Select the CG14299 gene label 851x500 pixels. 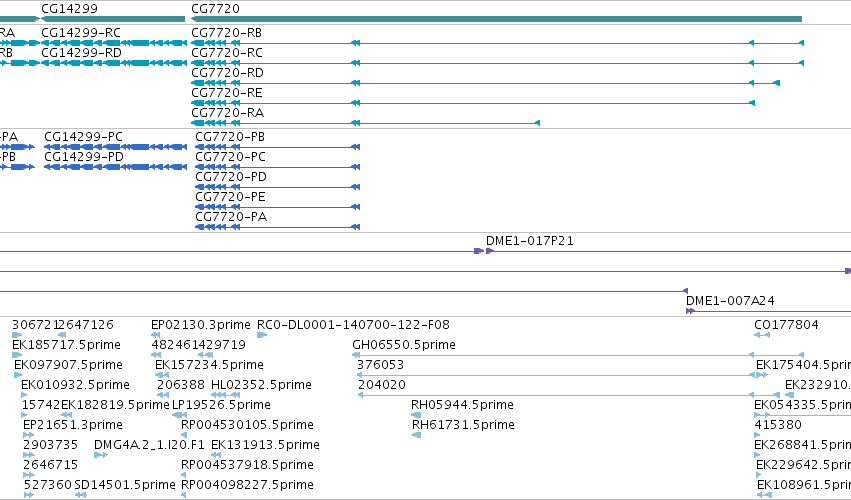click(69, 9)
